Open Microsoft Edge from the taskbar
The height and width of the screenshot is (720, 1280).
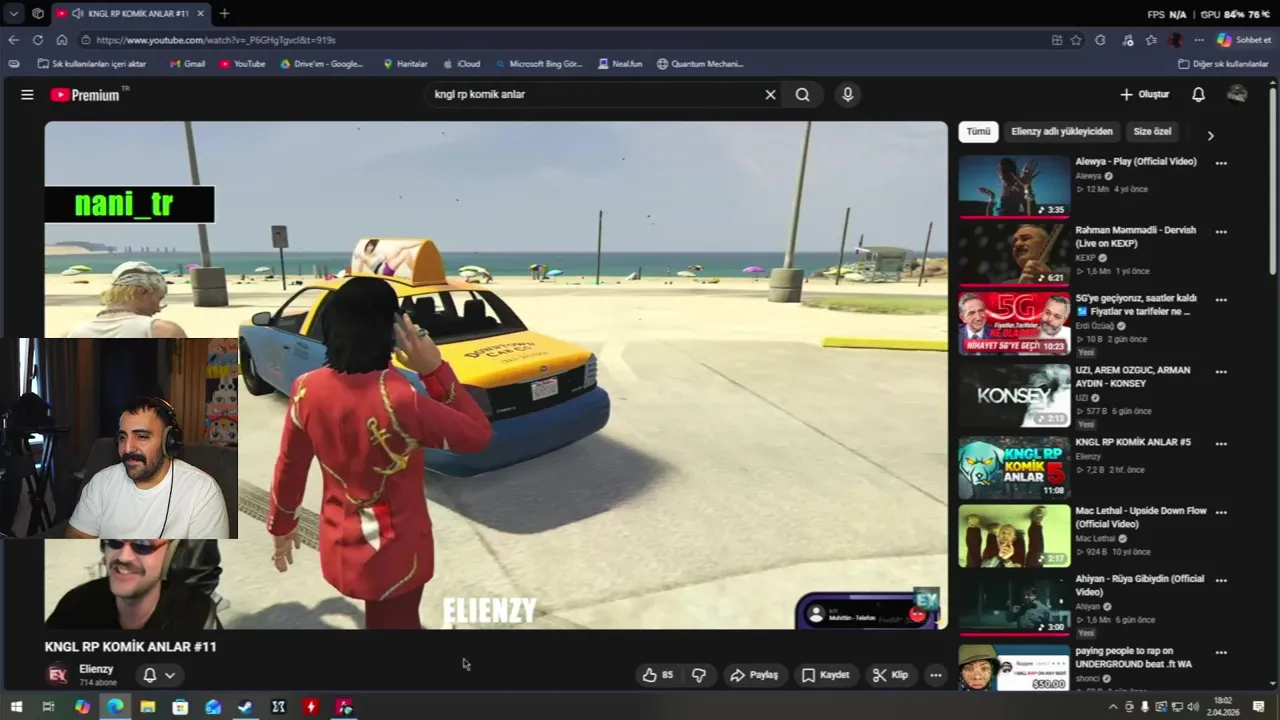point(115,707)
